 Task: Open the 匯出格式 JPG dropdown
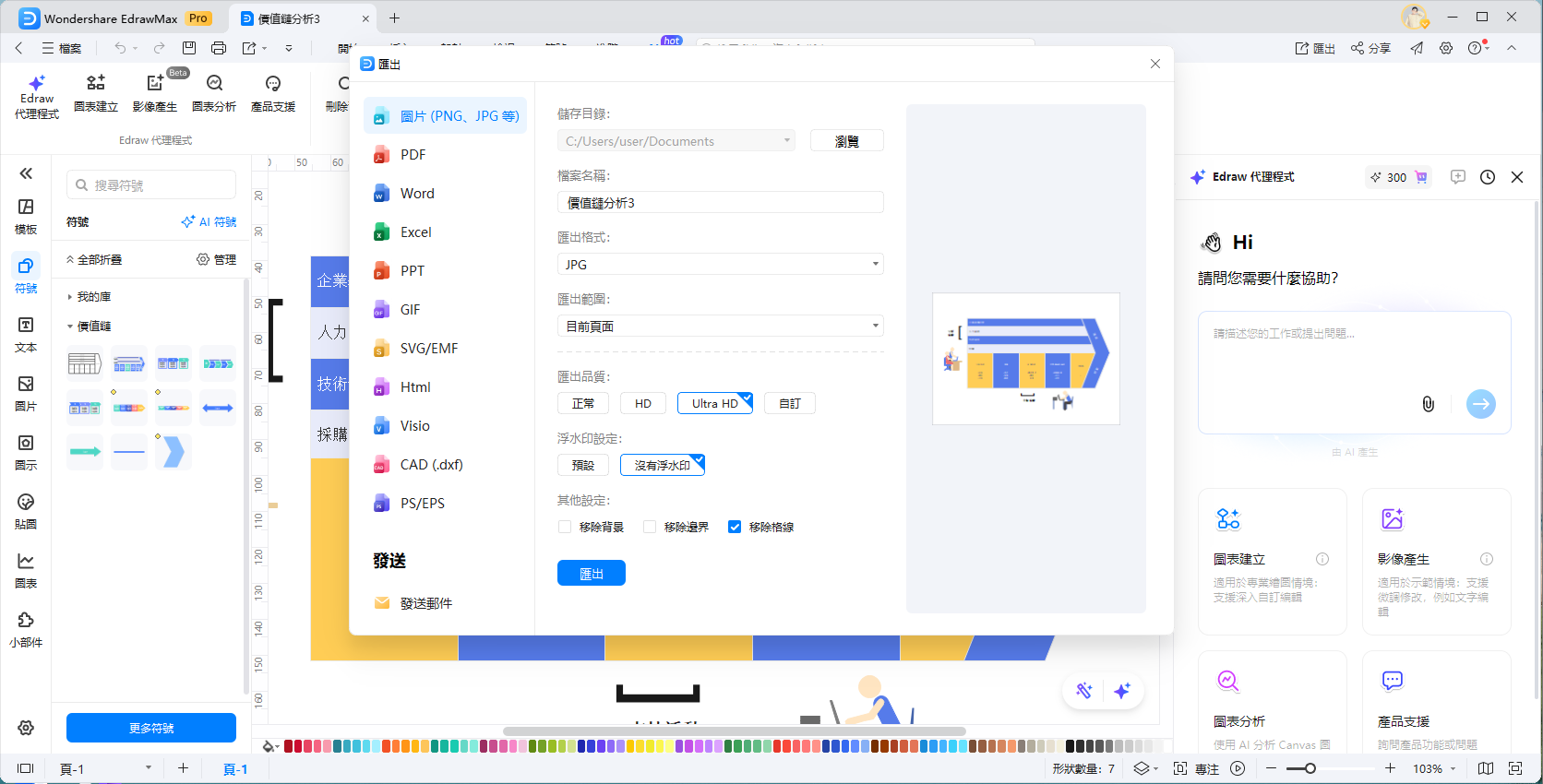[x=721, y=264]
